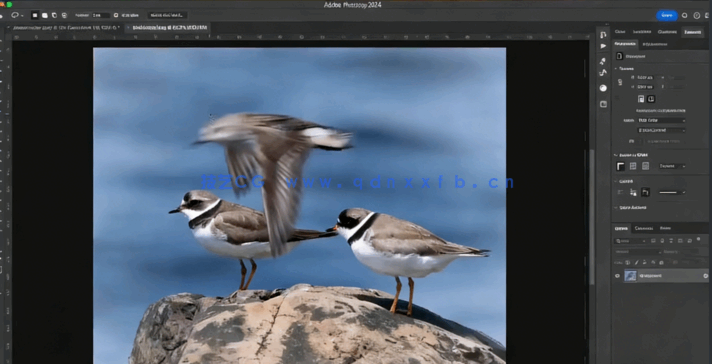Switch to the Paths tab

(x=665, y=228)
